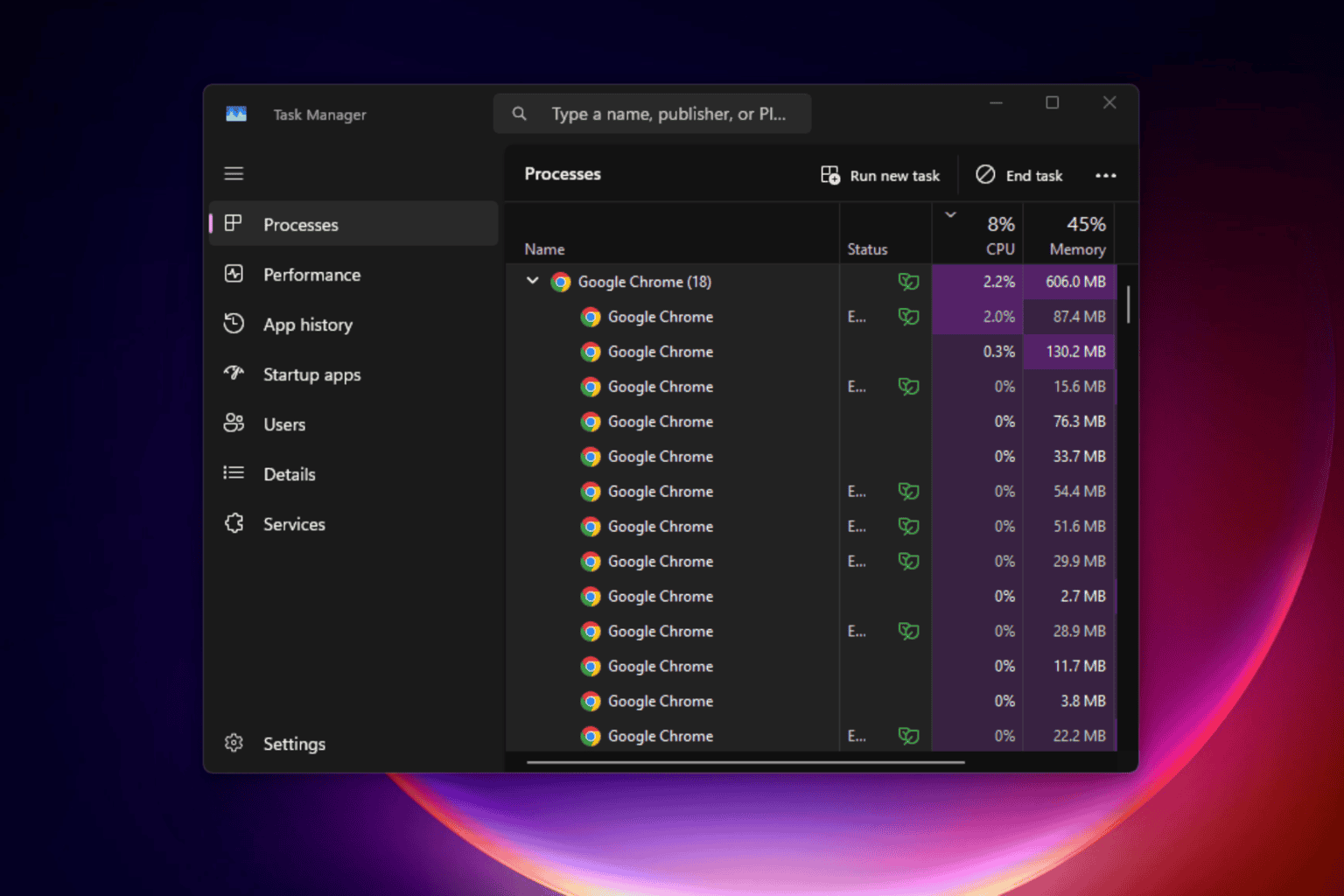
Task: Open the Startup apps page
Action: [x=353, y=374]
